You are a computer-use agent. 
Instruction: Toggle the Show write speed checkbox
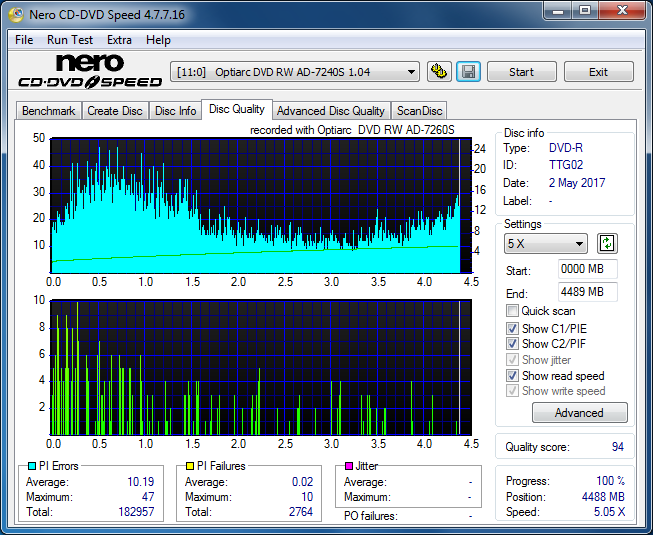(512, 391)
